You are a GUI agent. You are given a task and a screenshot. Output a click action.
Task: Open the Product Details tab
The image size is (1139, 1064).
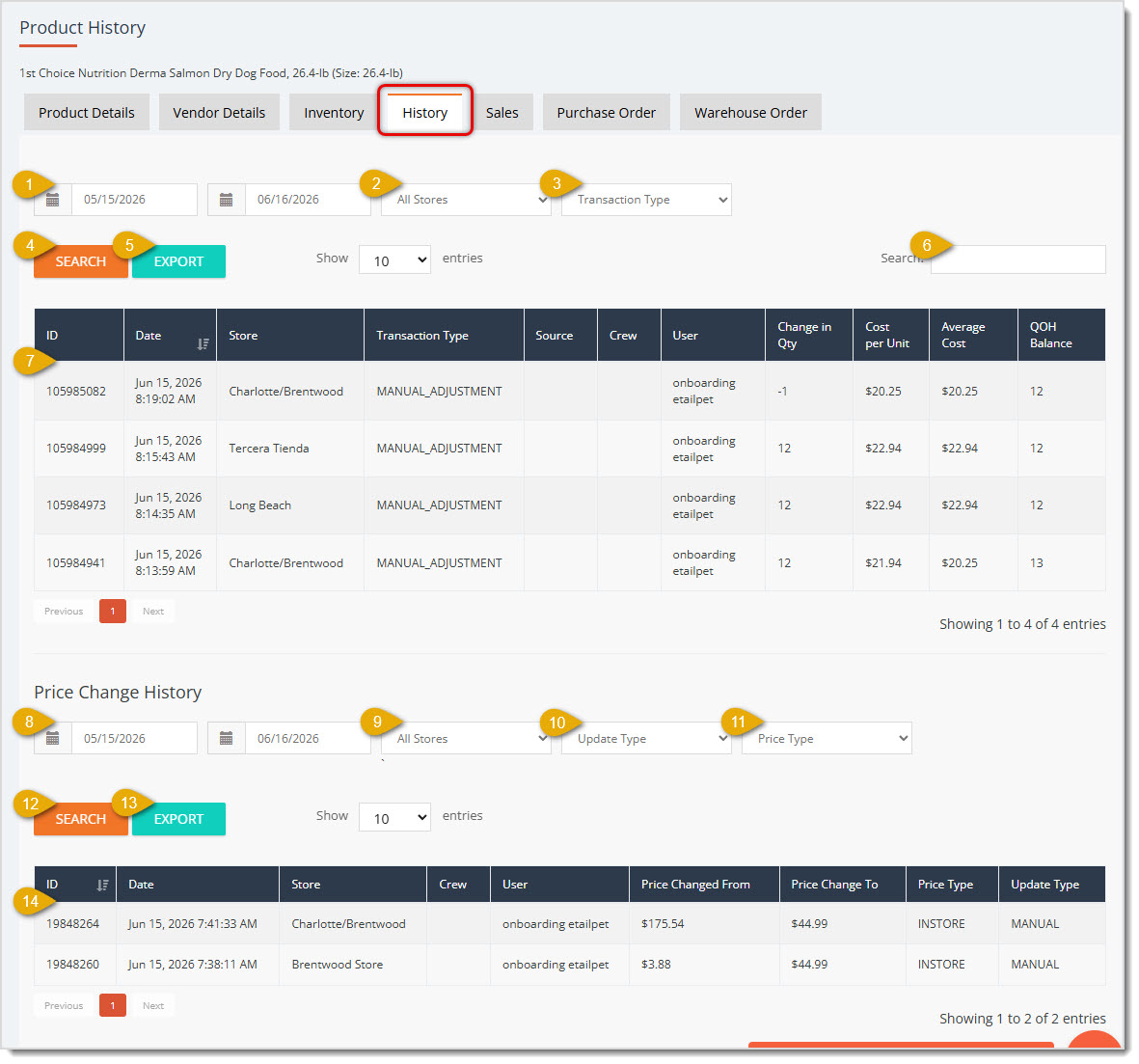click(x=87, y=113)
